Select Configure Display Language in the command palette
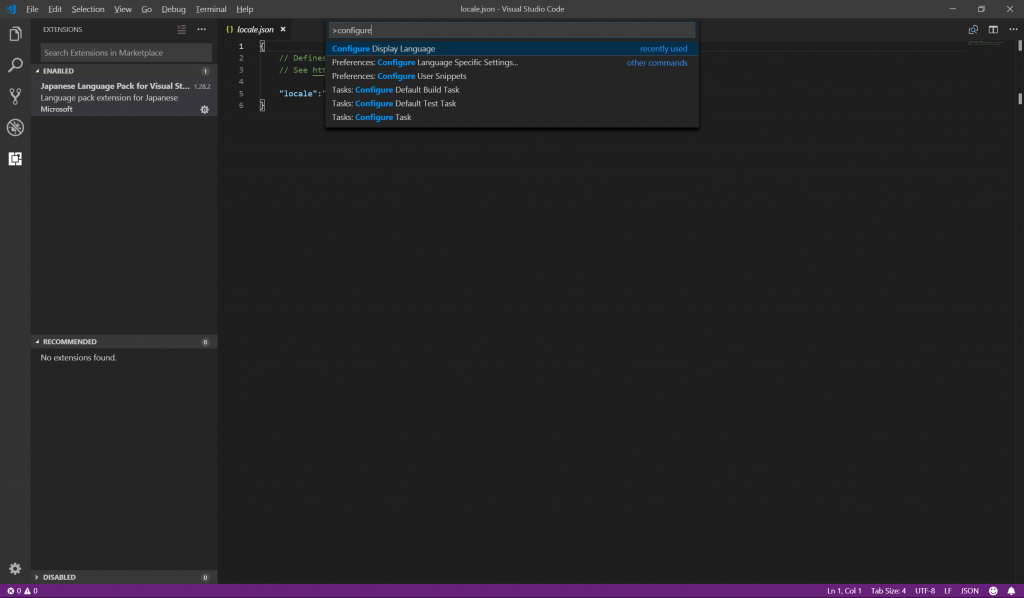This screenshot has height=598, width=1024. [420, 48]
